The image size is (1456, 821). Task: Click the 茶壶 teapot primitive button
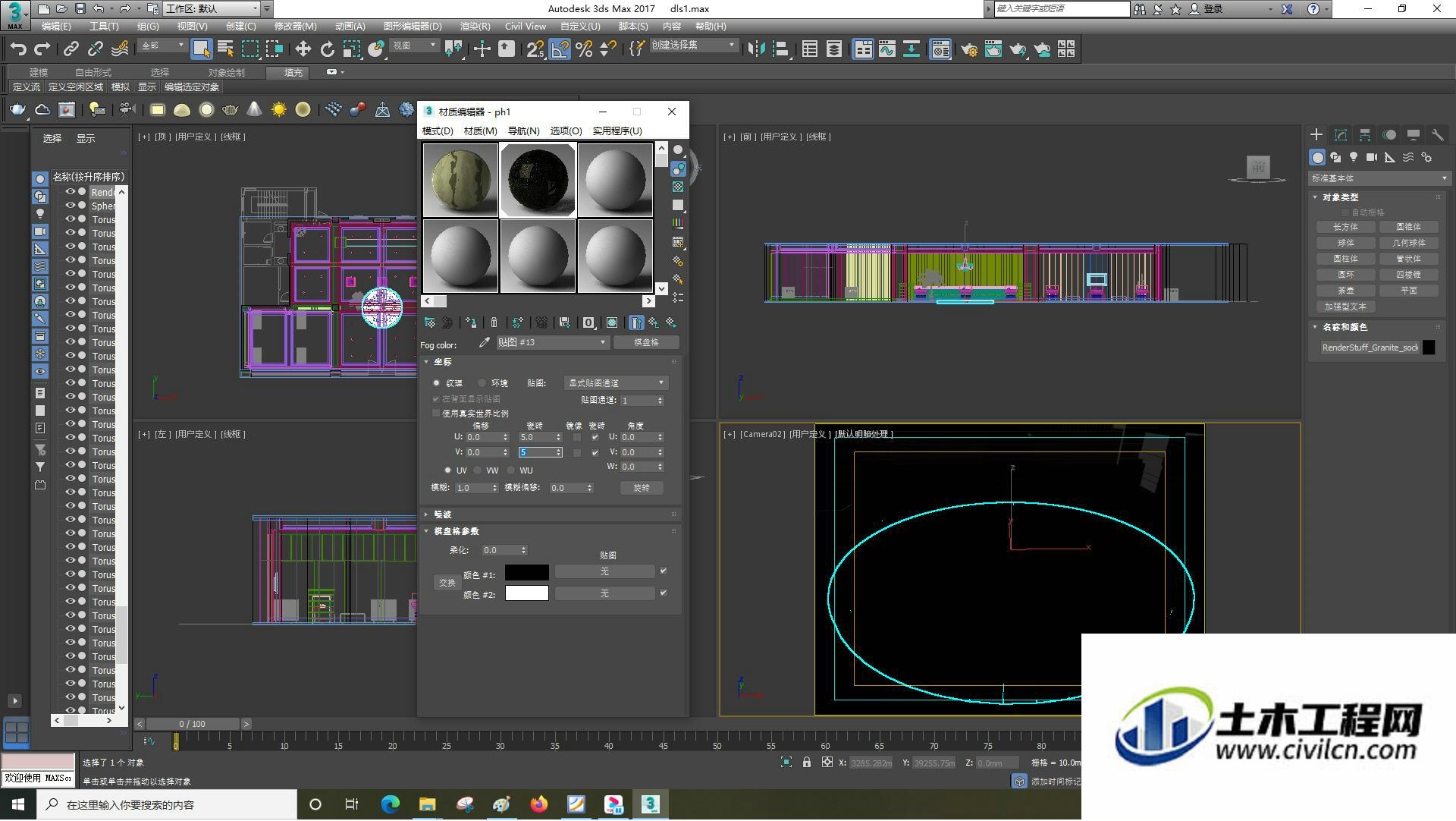pyautogui.click(x=1346, y=291)
